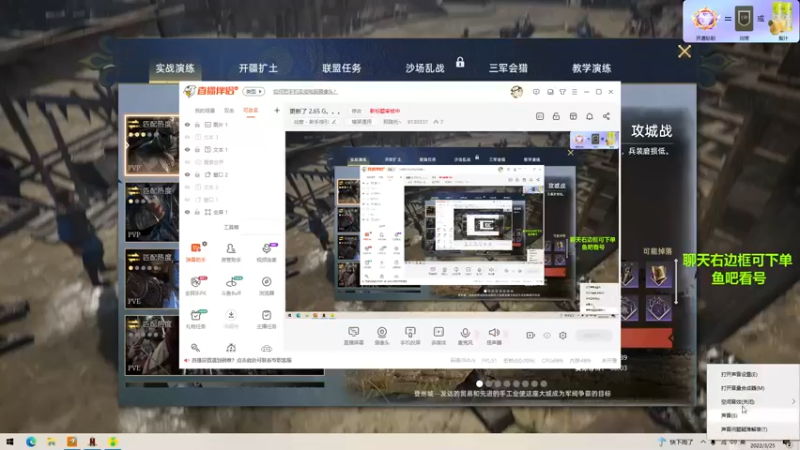This screenshot has height=450, width=800.
Task: Choose 打开声音设置 from the context menu
Action: coord(753,374)
